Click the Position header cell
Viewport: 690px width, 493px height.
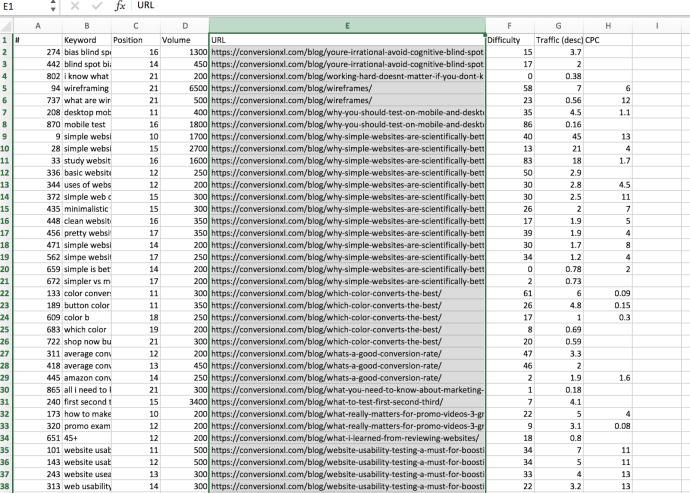(x=136, y=40)
